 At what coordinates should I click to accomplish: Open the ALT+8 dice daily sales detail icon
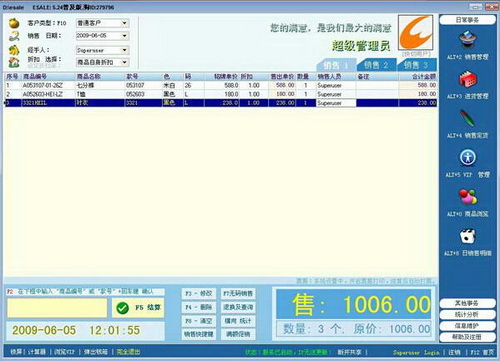(x=468, y=236)
